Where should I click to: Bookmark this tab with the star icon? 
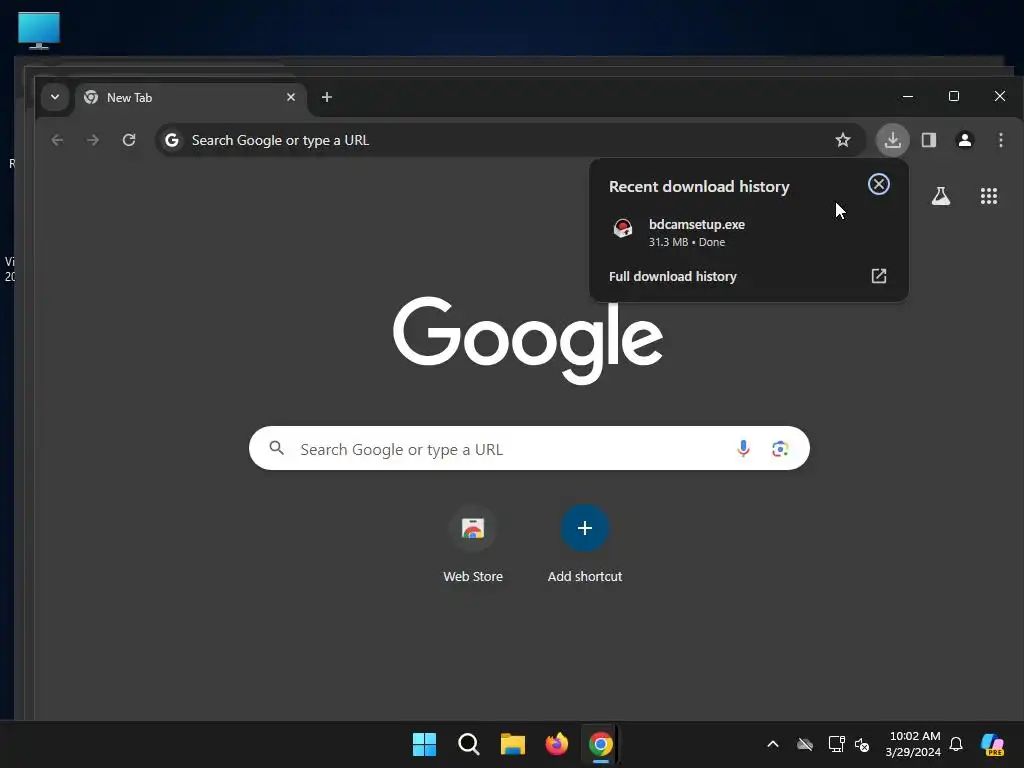pyautogui.click(x=842, y=140)
